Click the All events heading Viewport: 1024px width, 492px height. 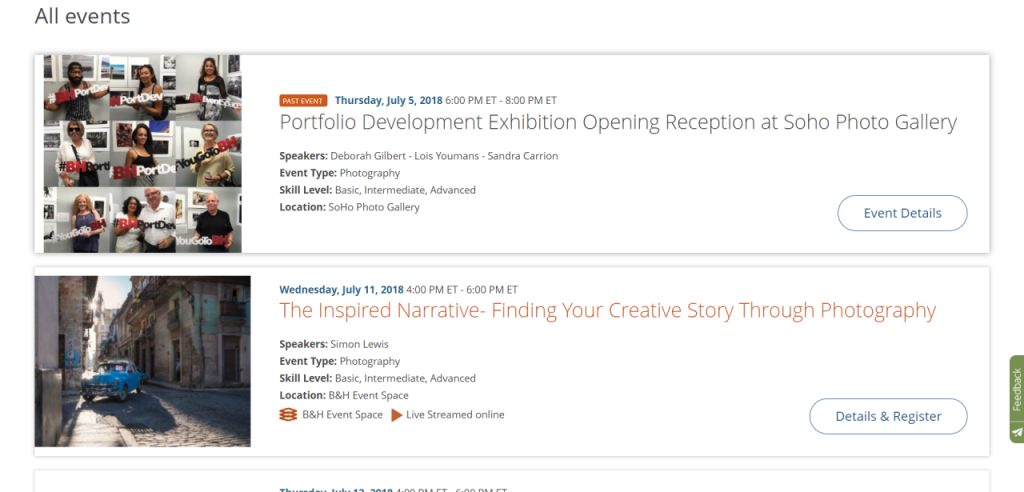pos(82,17)
